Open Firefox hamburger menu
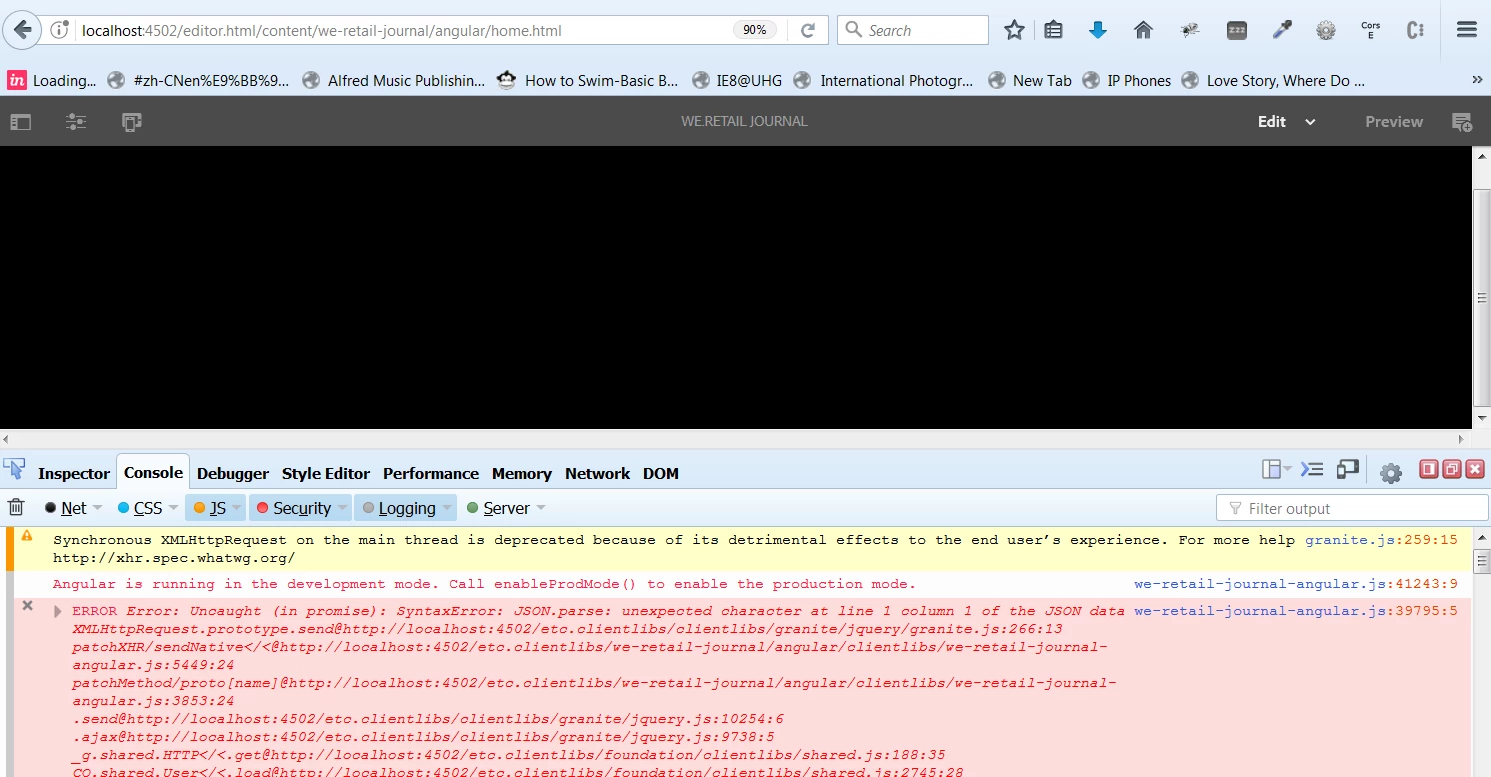This screenshot has width=1491, height=777. point(1467,30)
